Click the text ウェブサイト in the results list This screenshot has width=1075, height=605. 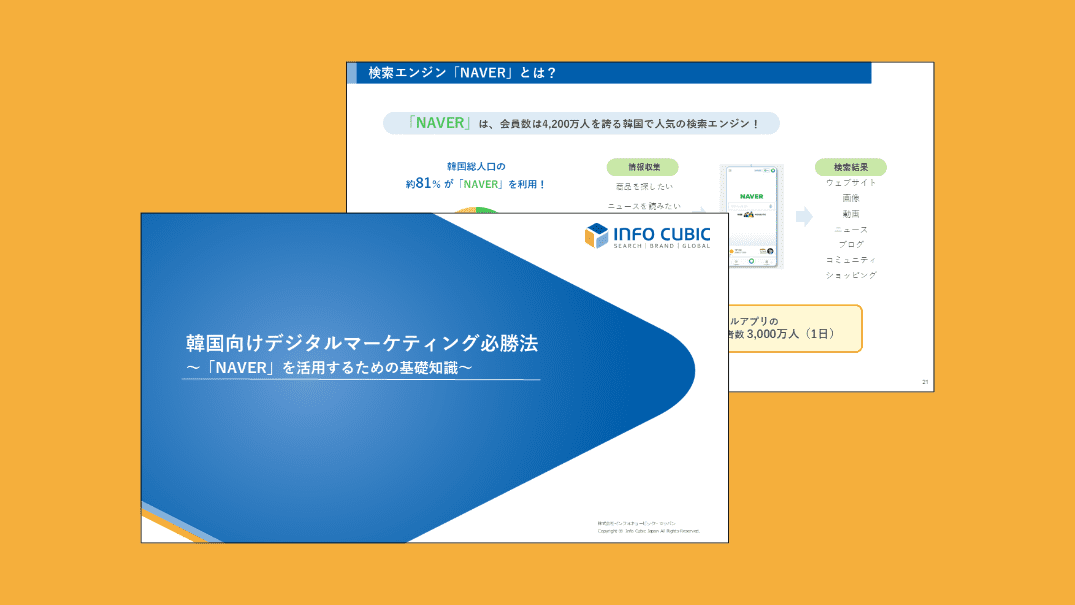(851, 182)
